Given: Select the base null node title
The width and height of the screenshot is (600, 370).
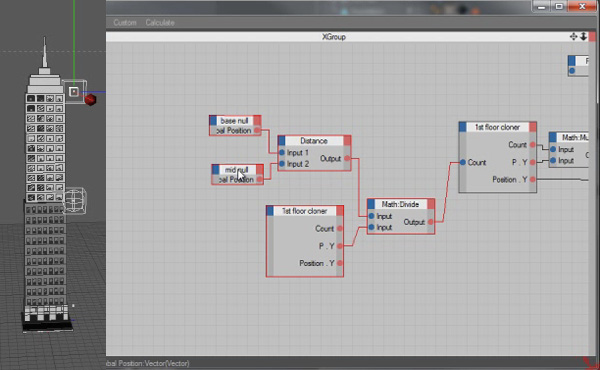Looking at the screenshot, I should 234,121.
